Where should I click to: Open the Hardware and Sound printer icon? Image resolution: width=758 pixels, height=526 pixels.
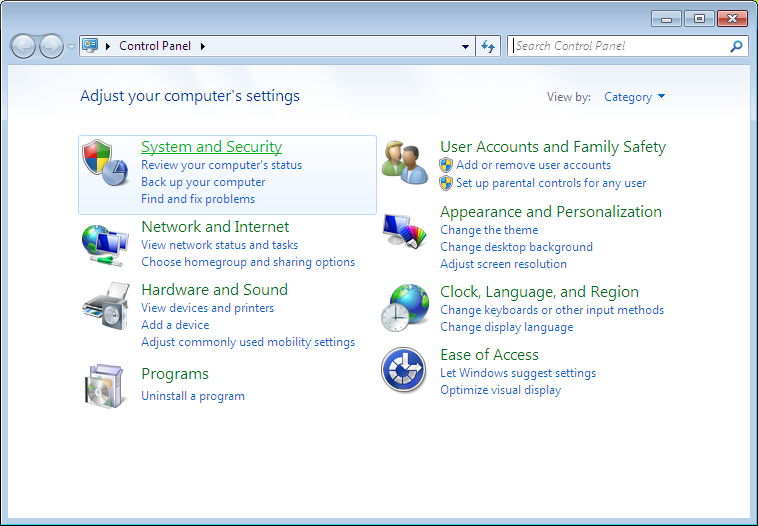(x=106, y=307)
